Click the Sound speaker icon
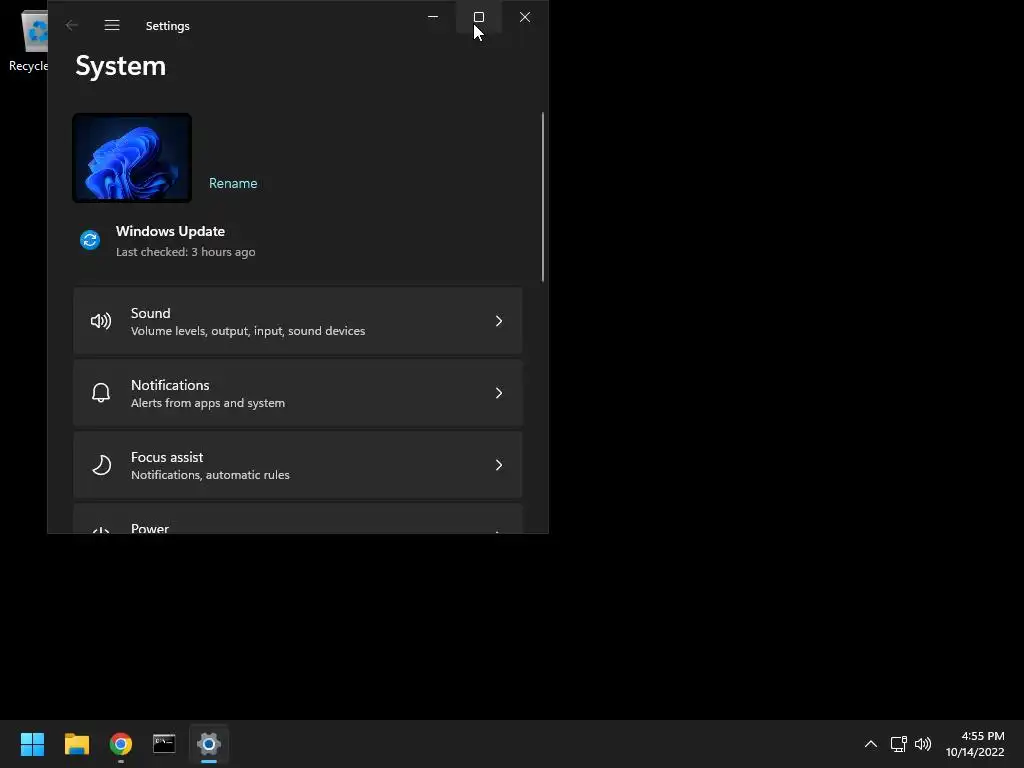 [x=101, y=321]
